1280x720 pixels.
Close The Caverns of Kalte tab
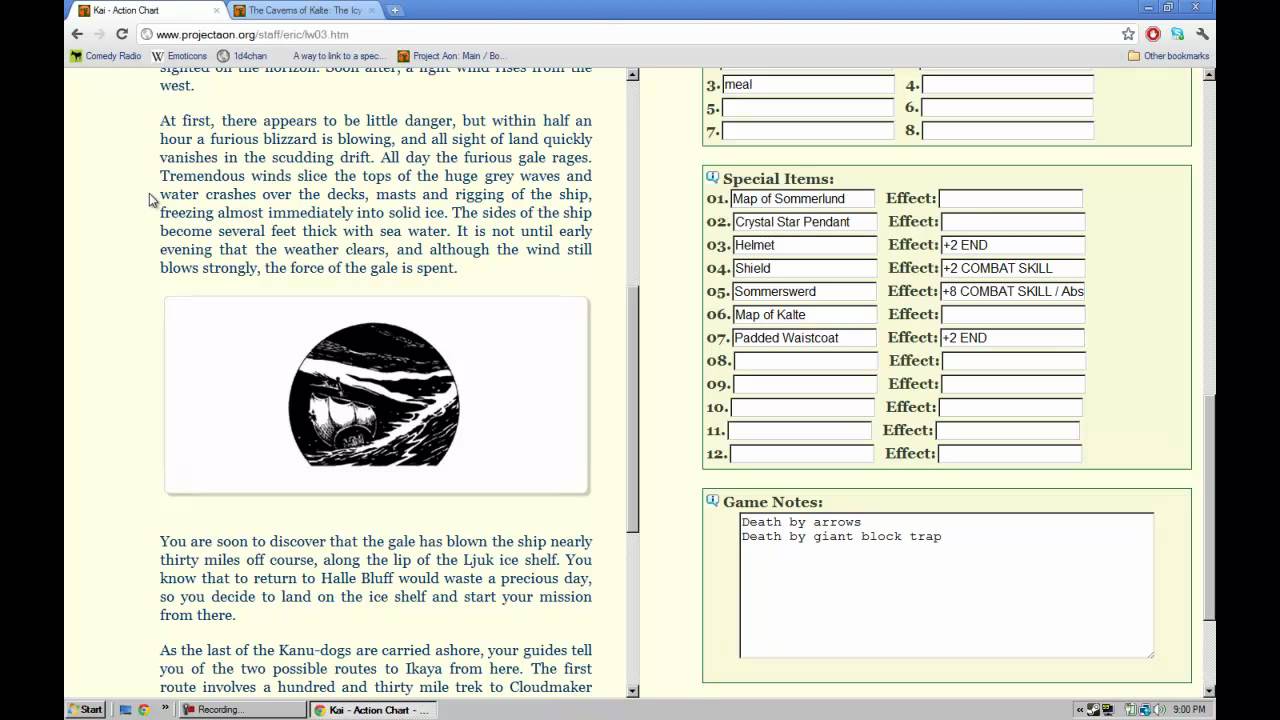tap(372, 10)
